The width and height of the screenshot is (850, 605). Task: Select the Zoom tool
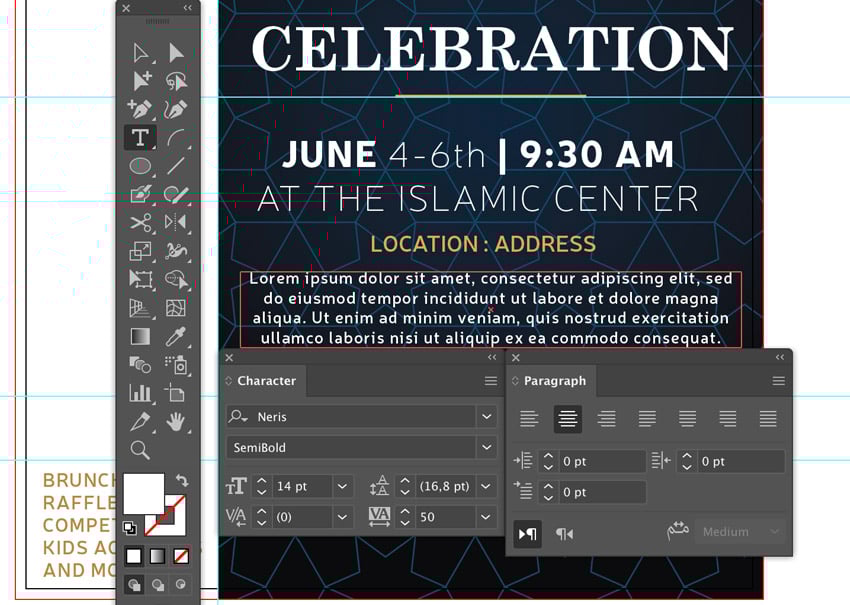(140, 451)
